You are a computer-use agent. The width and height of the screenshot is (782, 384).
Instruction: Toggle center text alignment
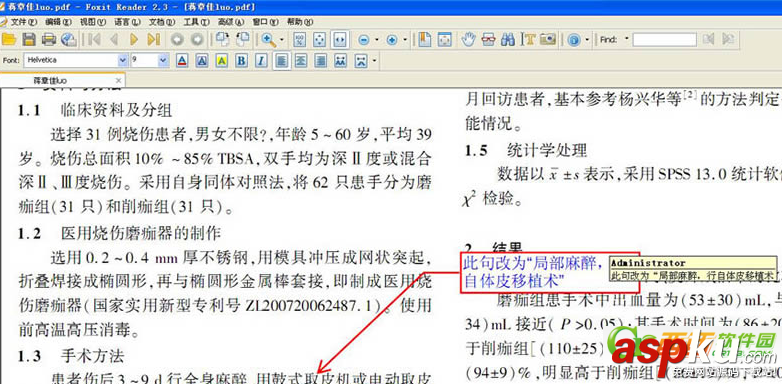(x=301, y=61)
